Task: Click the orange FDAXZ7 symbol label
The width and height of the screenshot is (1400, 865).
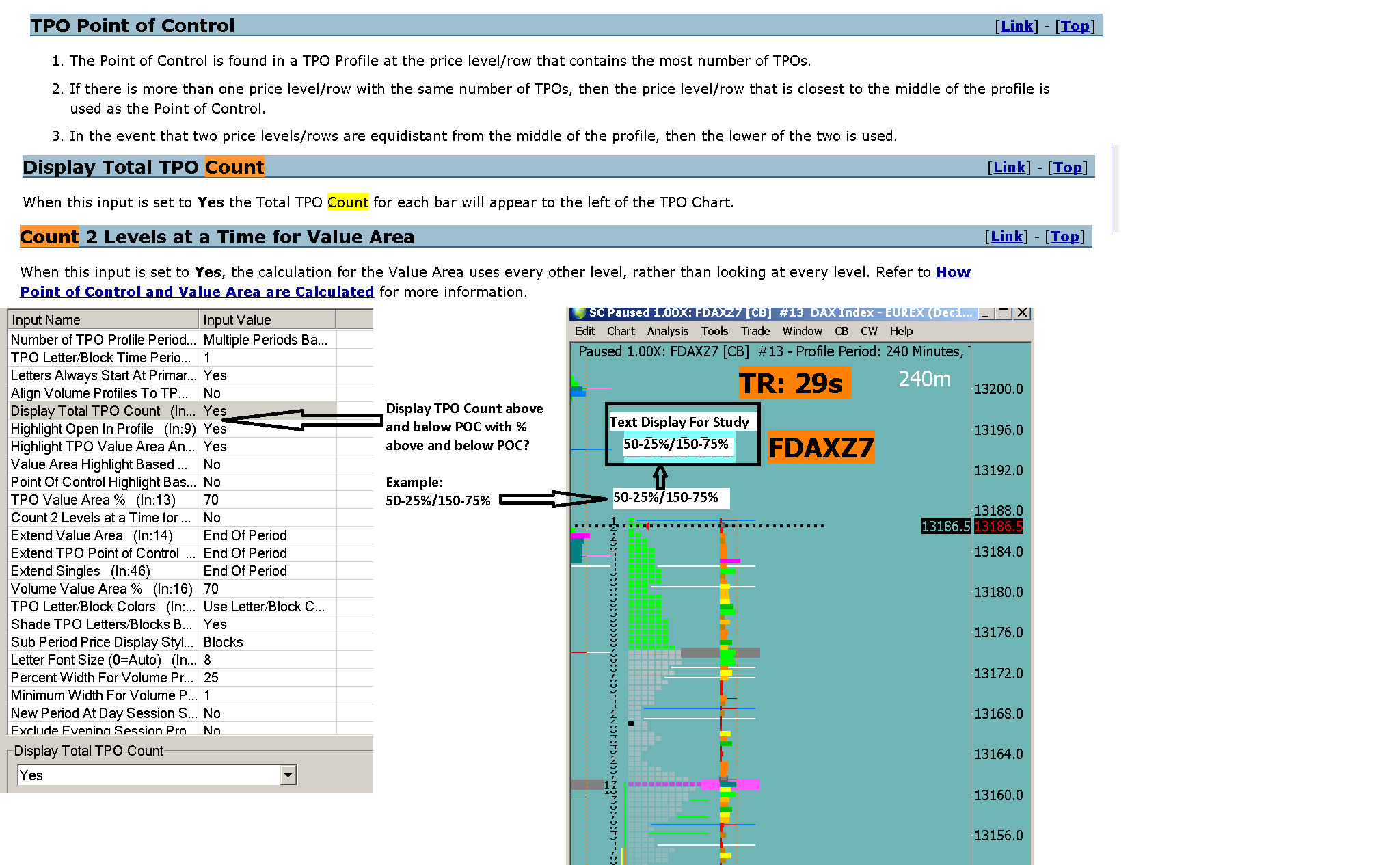Action: (x=820, y=448)
